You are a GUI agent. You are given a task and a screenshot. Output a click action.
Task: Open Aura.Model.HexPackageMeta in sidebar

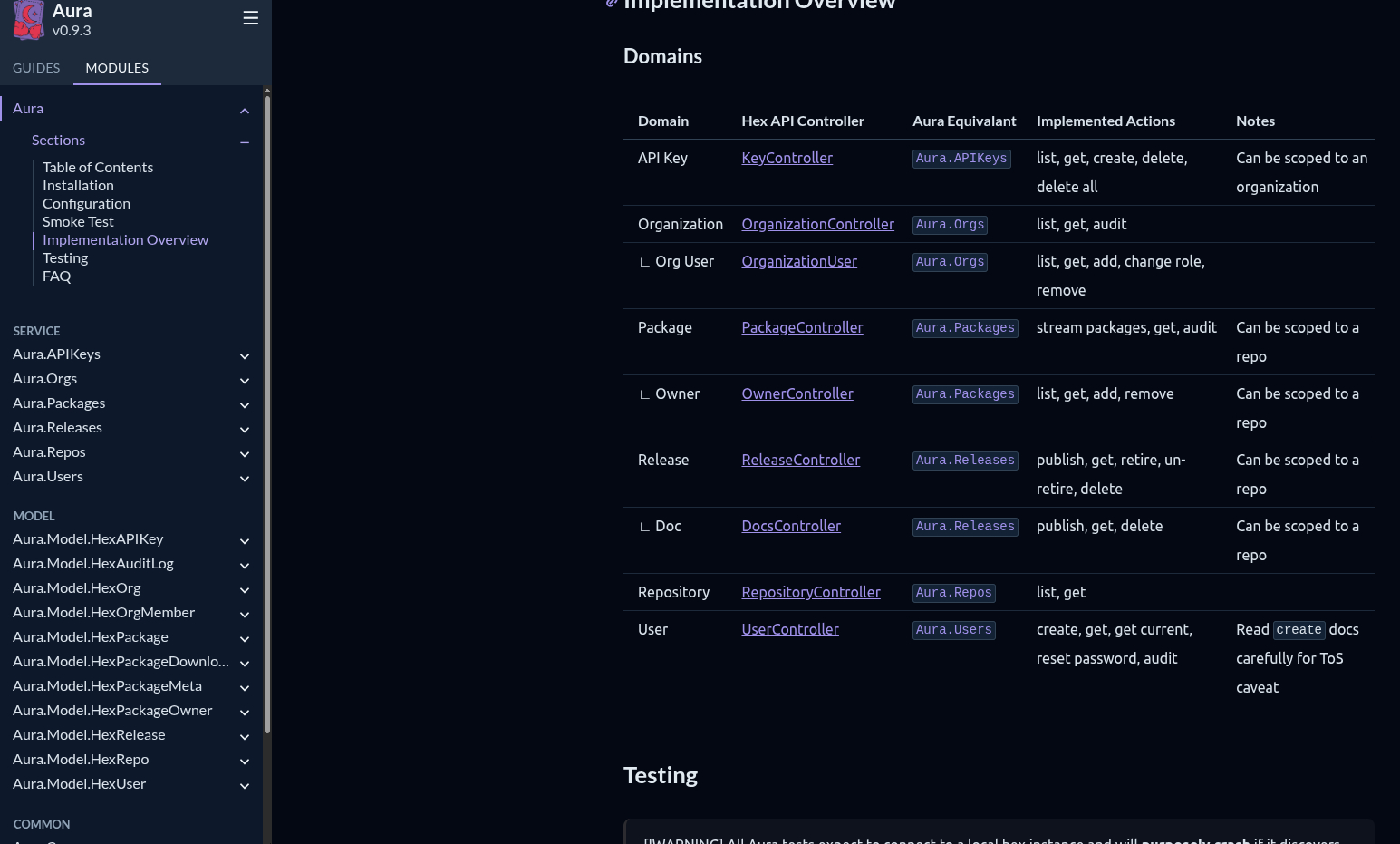click(x=107, y=685)
